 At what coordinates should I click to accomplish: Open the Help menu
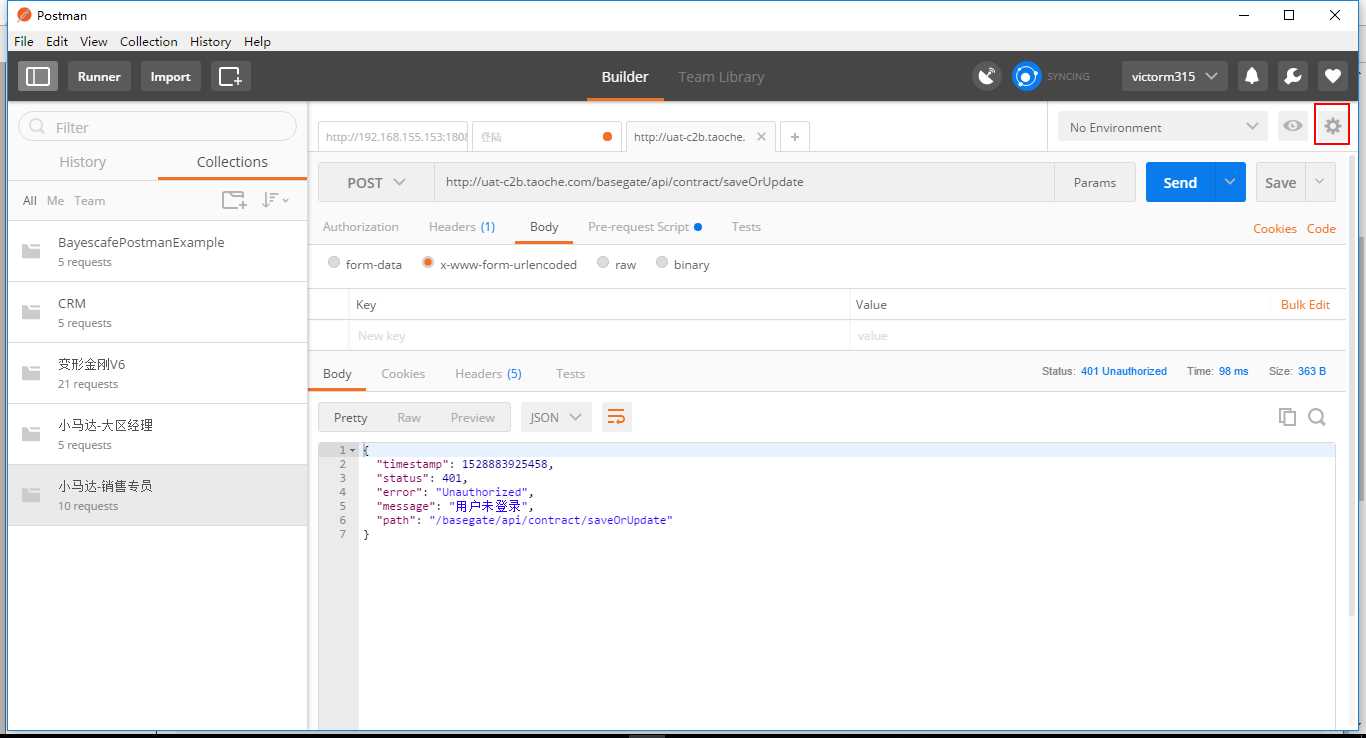point(257,41)
